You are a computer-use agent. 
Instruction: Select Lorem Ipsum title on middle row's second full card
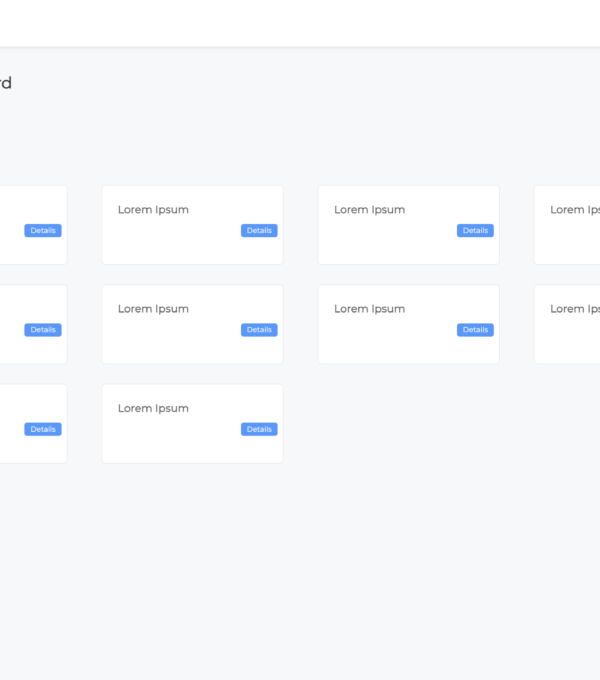coord(369,309)
